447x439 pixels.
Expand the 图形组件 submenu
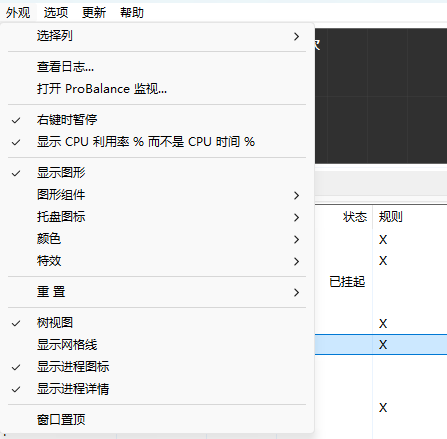157,195
